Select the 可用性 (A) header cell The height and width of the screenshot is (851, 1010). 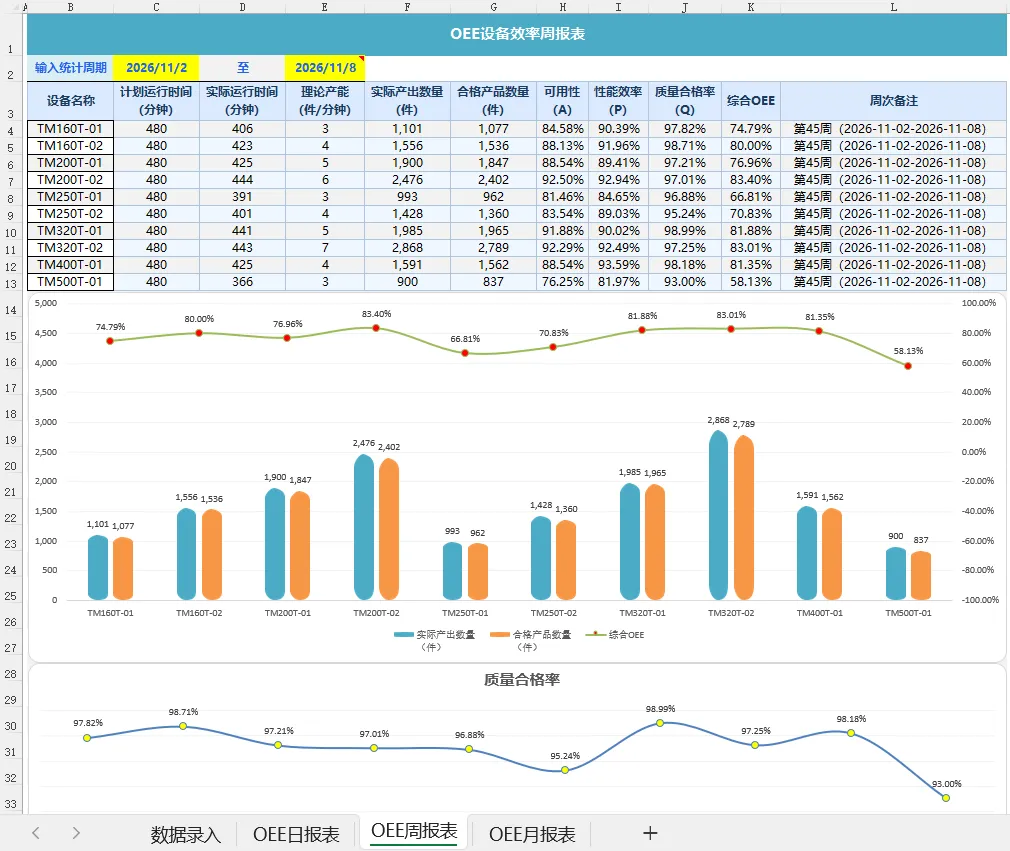pos(562,100)
